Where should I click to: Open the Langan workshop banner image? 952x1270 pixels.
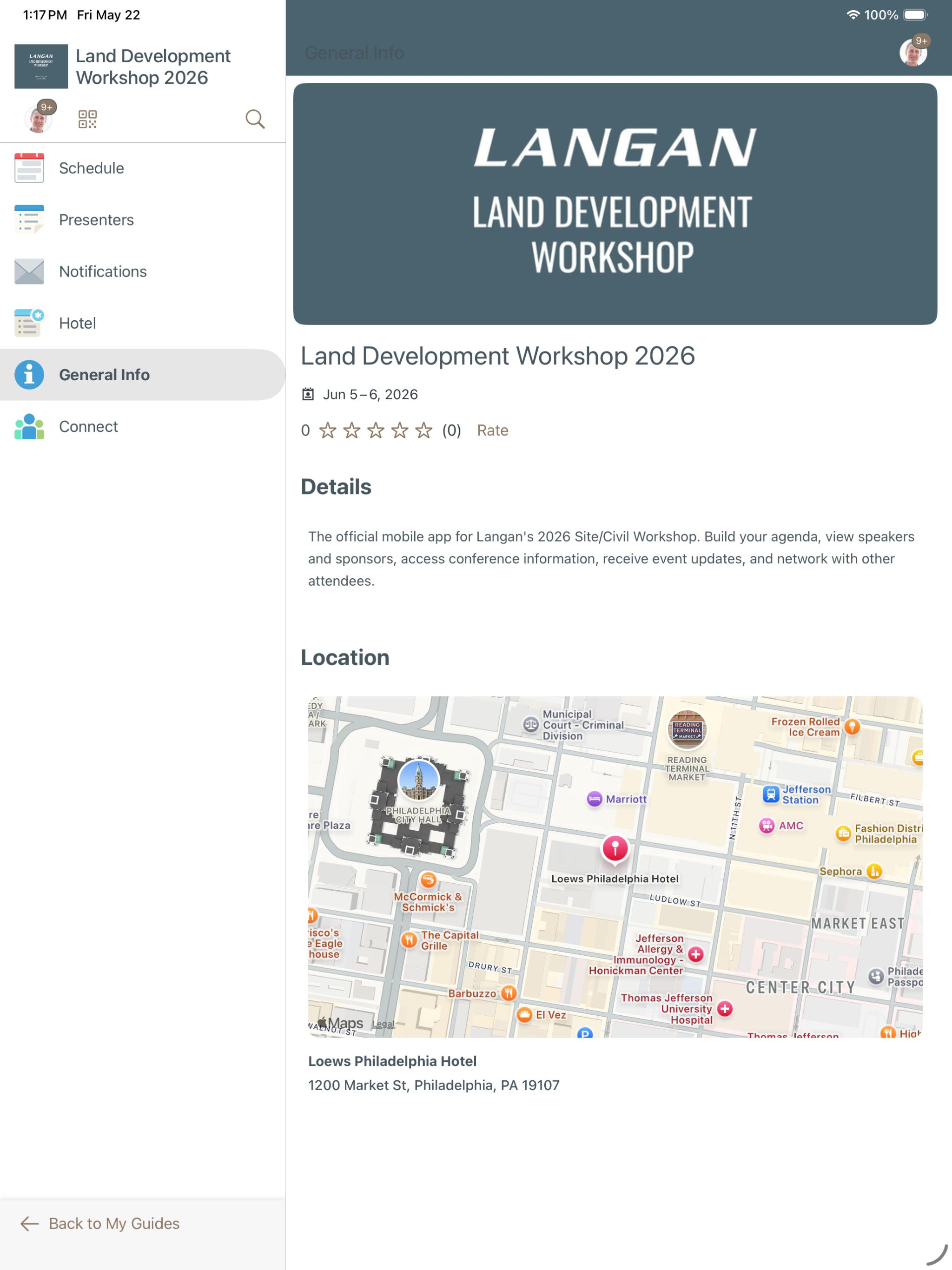(x=615, y=204)
